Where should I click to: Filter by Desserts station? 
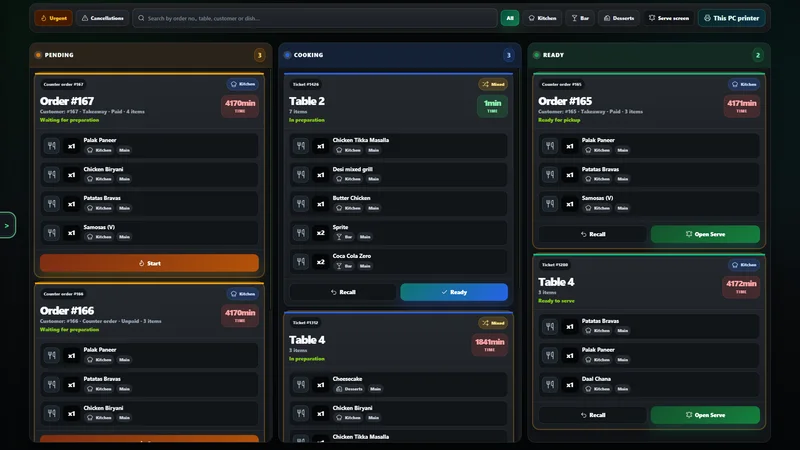point(619,18)
